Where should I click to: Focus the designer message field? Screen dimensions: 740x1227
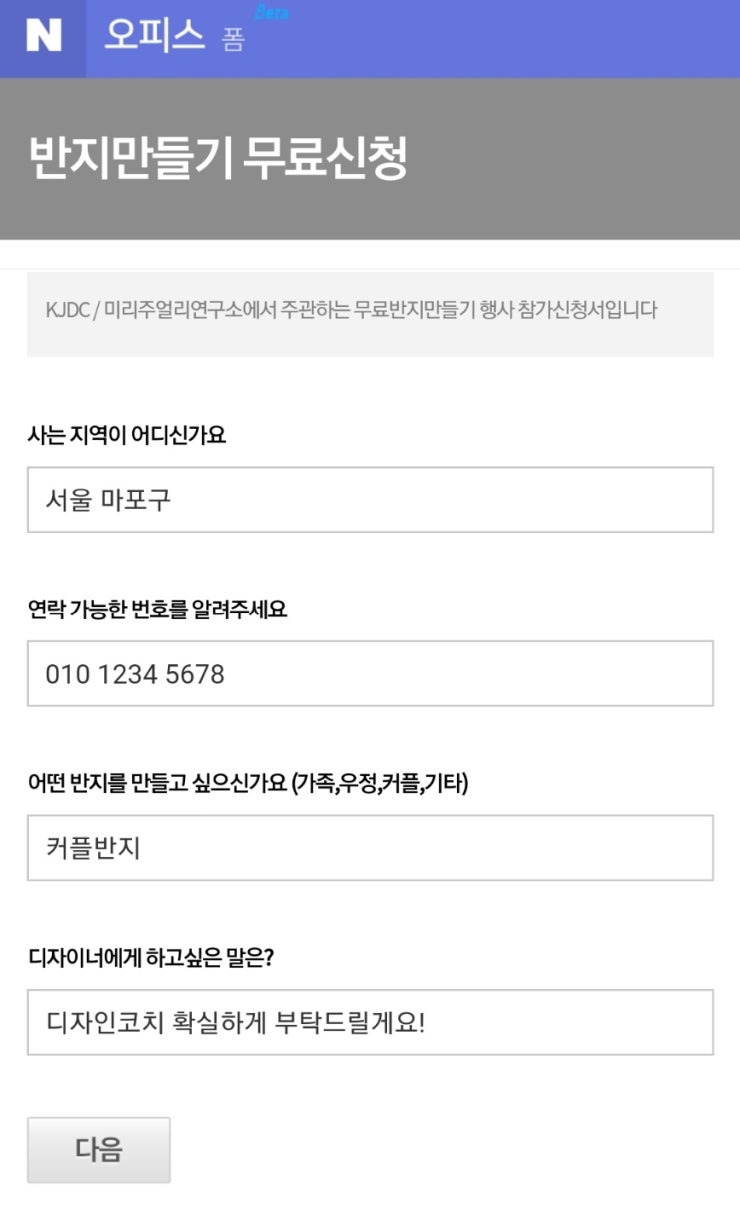click(370, 1022)
